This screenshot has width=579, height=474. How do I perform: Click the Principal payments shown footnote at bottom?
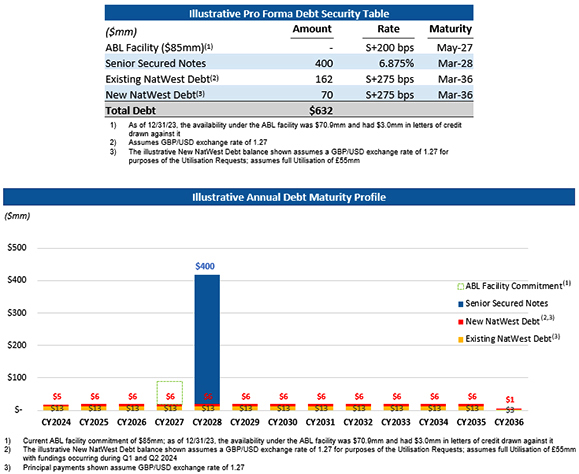point(133,468)
